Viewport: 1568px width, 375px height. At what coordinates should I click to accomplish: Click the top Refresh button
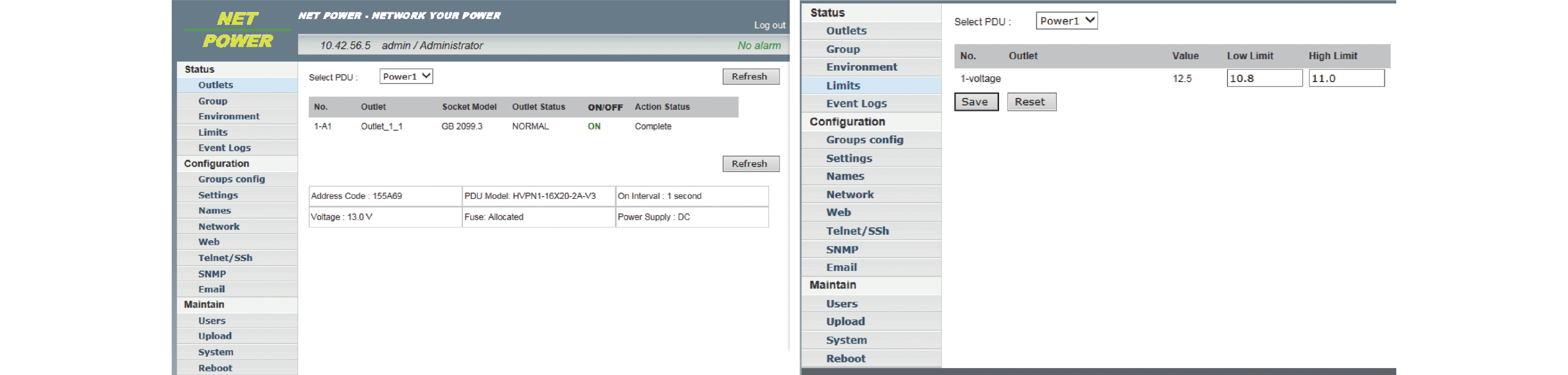pos(751,77)
